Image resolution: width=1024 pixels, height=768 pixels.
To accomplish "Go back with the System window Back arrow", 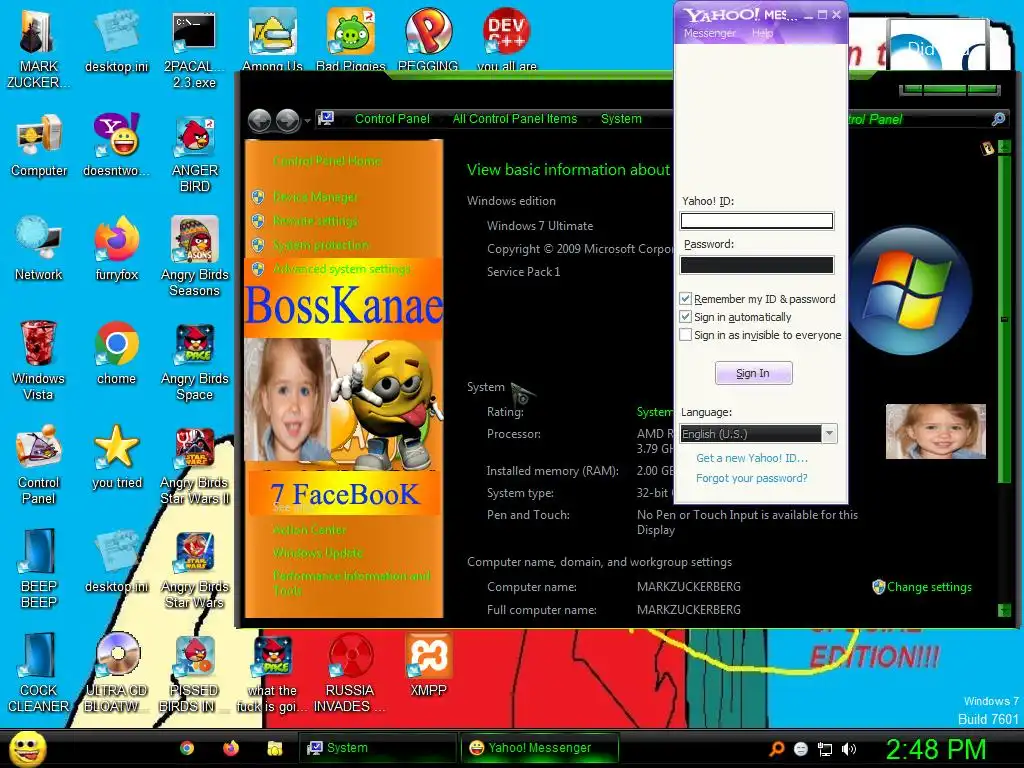I will coord(260,121).
